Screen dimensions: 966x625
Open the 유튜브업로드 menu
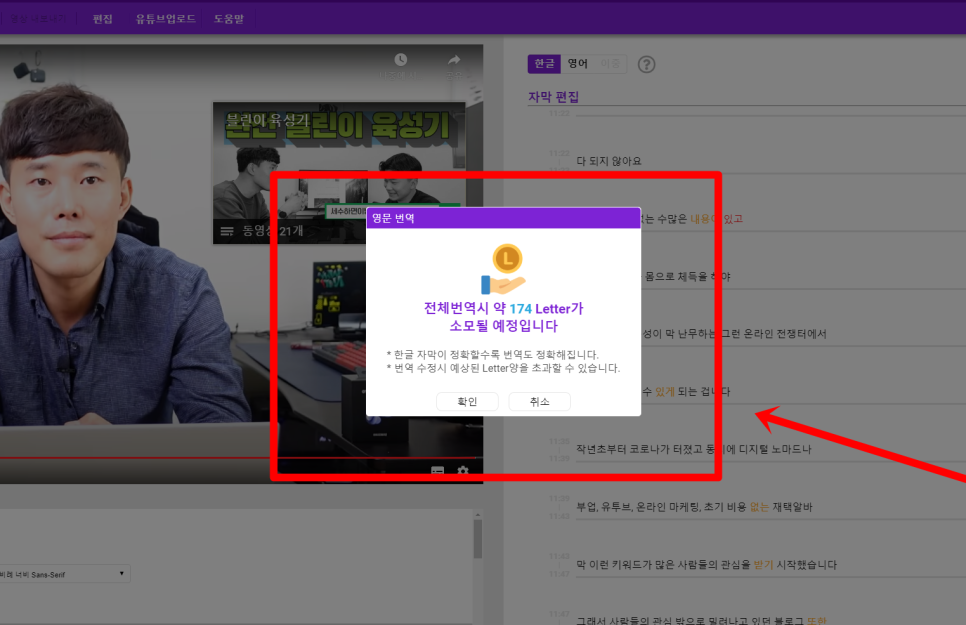coord(166,18)
